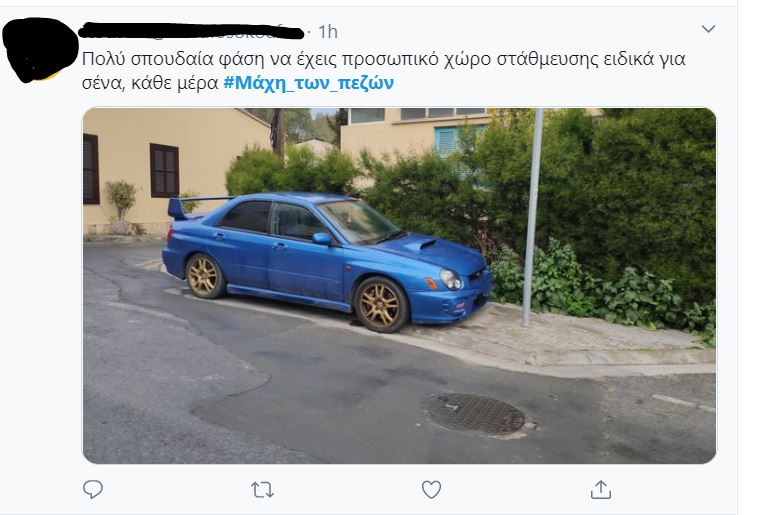Screen dimensions: 760x515
Task: Like the tweet with the heart icon
Action: (x=431, y=489)
